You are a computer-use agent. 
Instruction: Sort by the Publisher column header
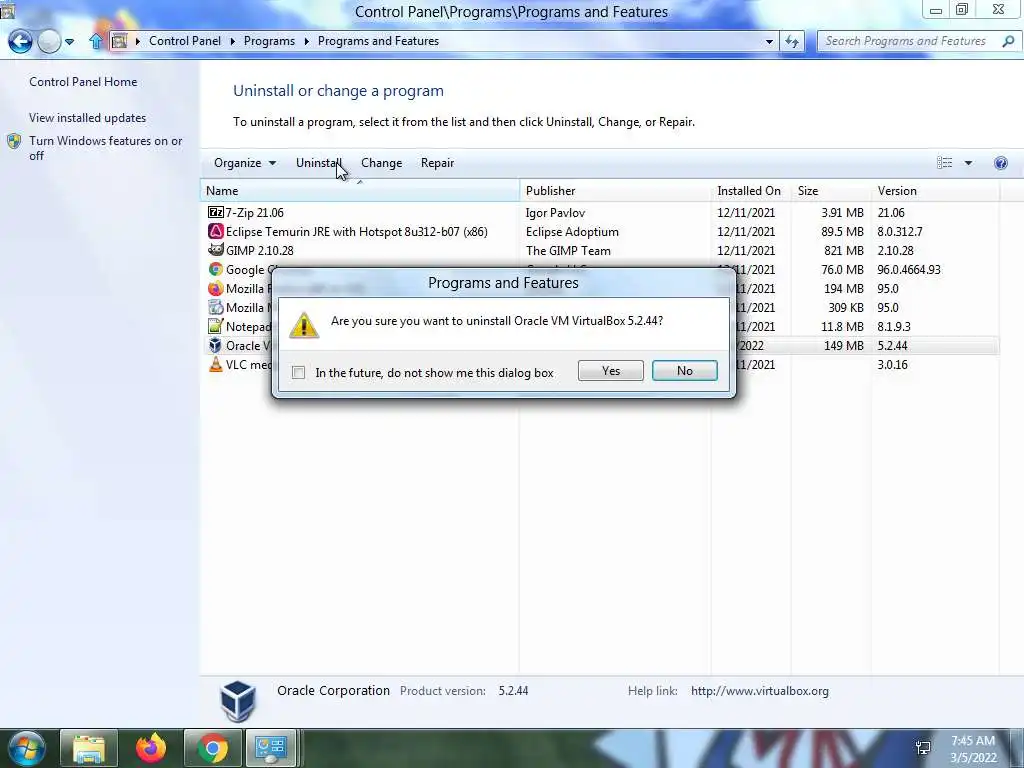click(x=615, y=191)
